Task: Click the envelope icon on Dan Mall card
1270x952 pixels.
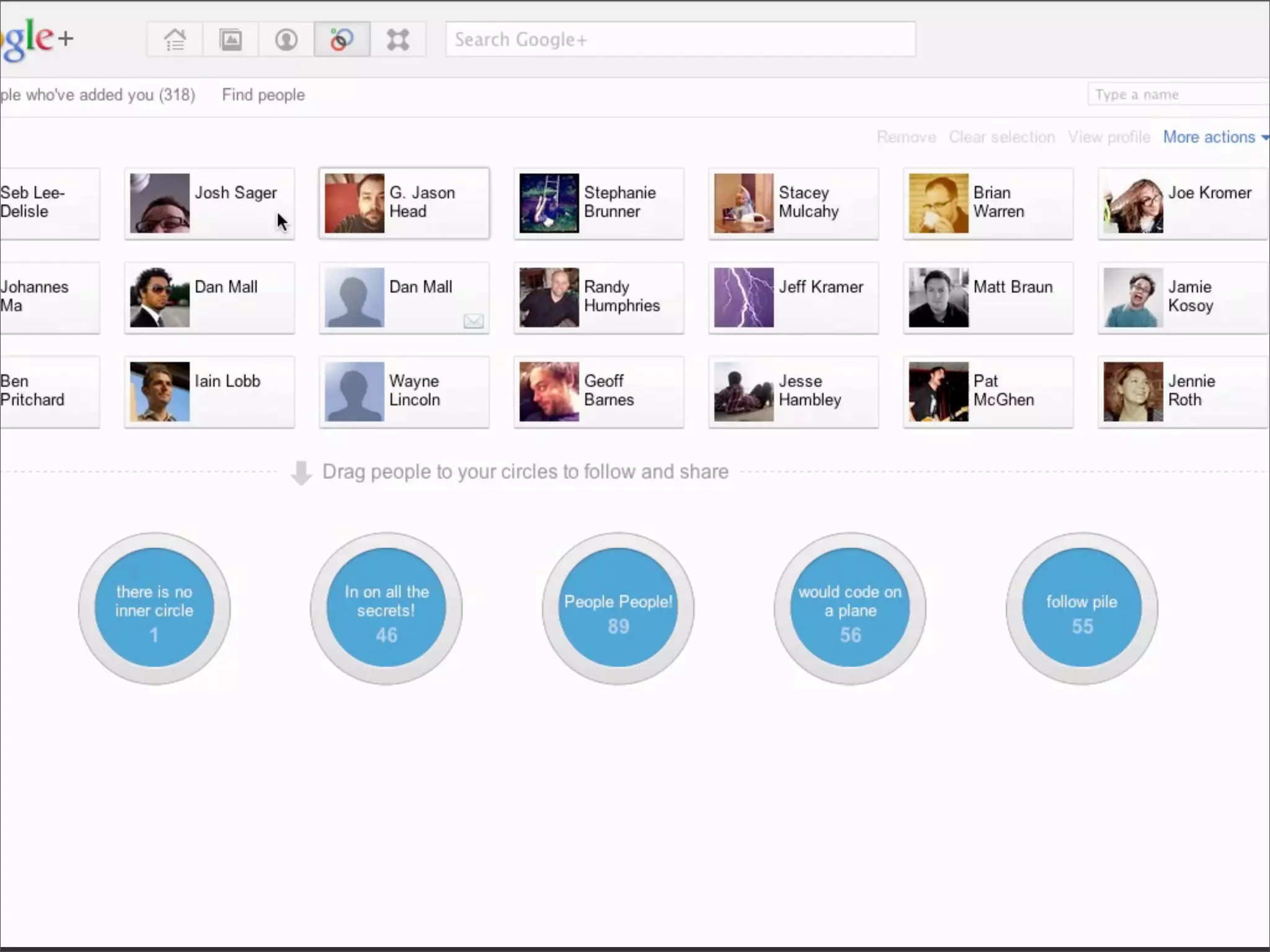Action: point(474,320)
